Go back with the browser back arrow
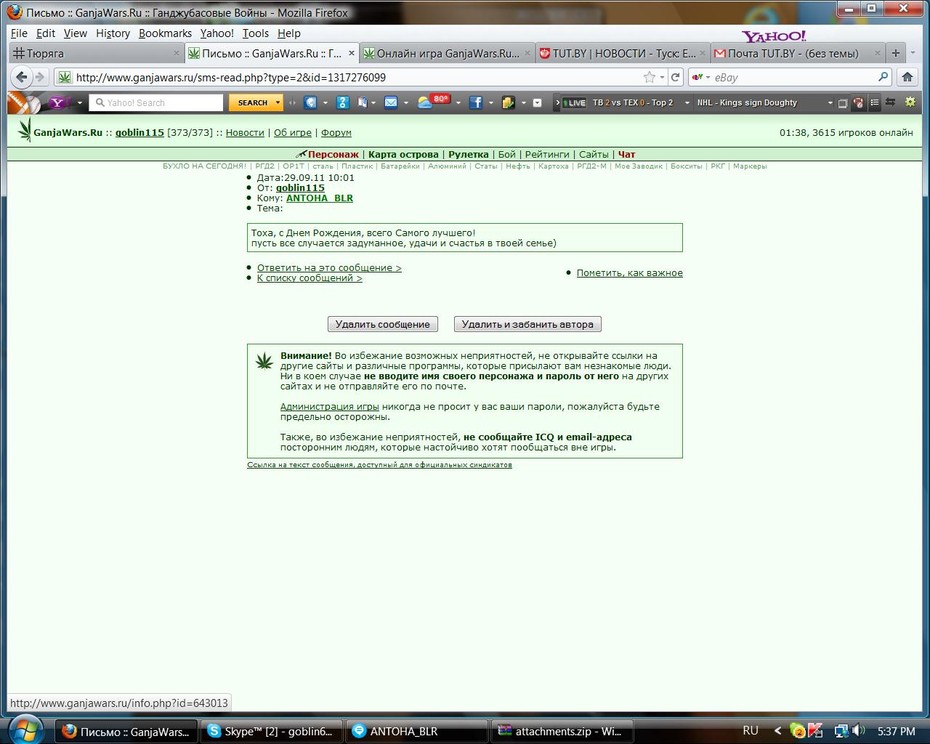This screenshot has height=744, width=930. tap(21, 77)
